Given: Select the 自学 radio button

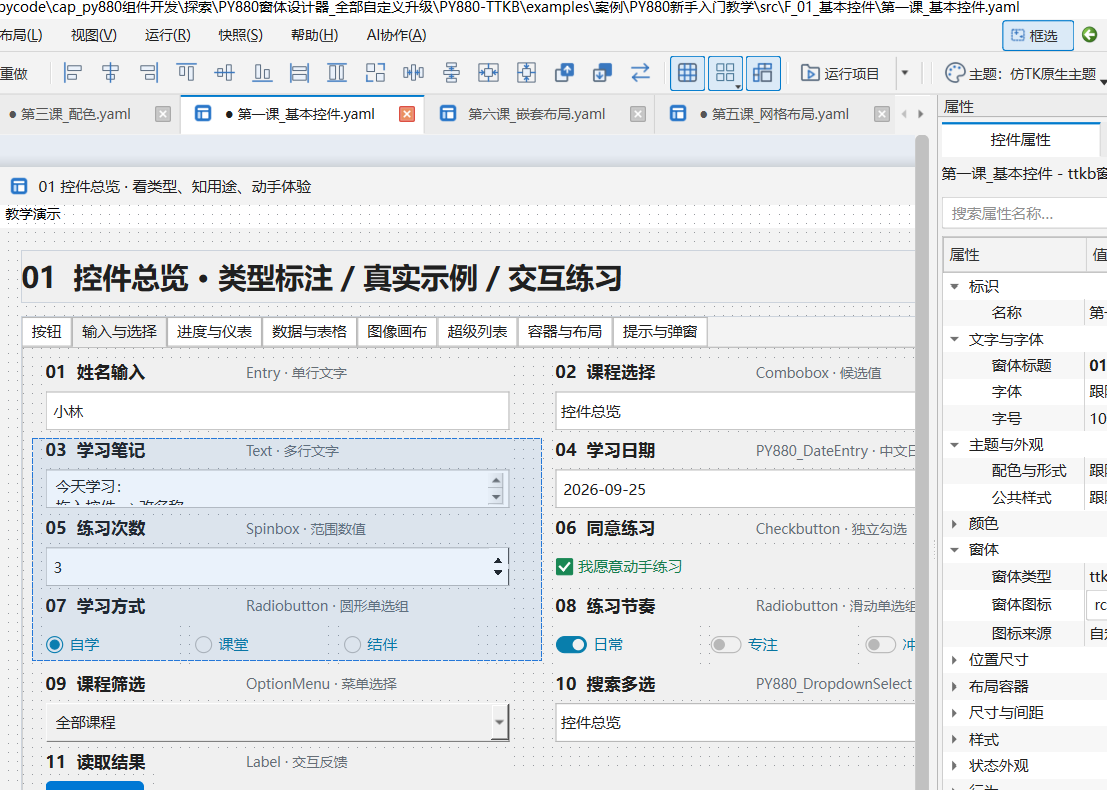Looking at the screenshot, I should coord(54,645).
